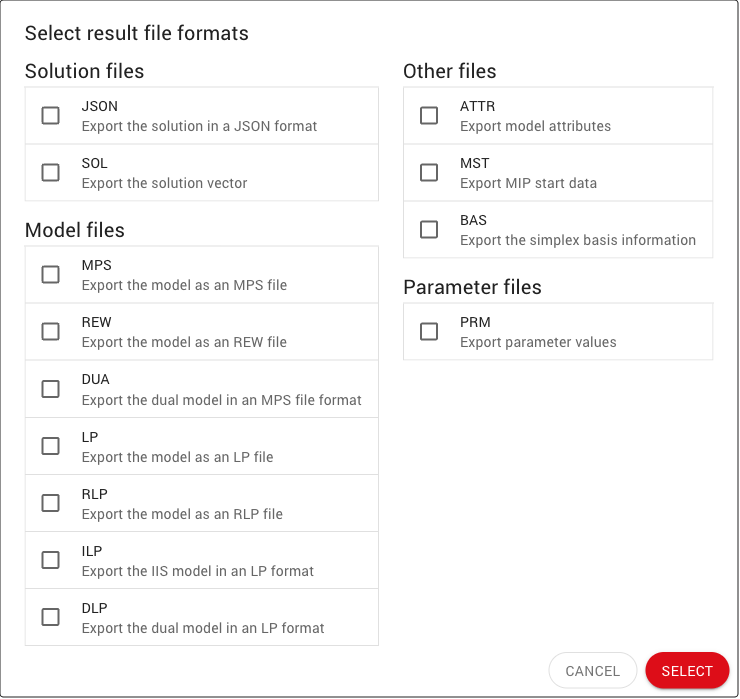
Task: Click 'Export the simplex basis information' description
Action: [x=577, y=241]
